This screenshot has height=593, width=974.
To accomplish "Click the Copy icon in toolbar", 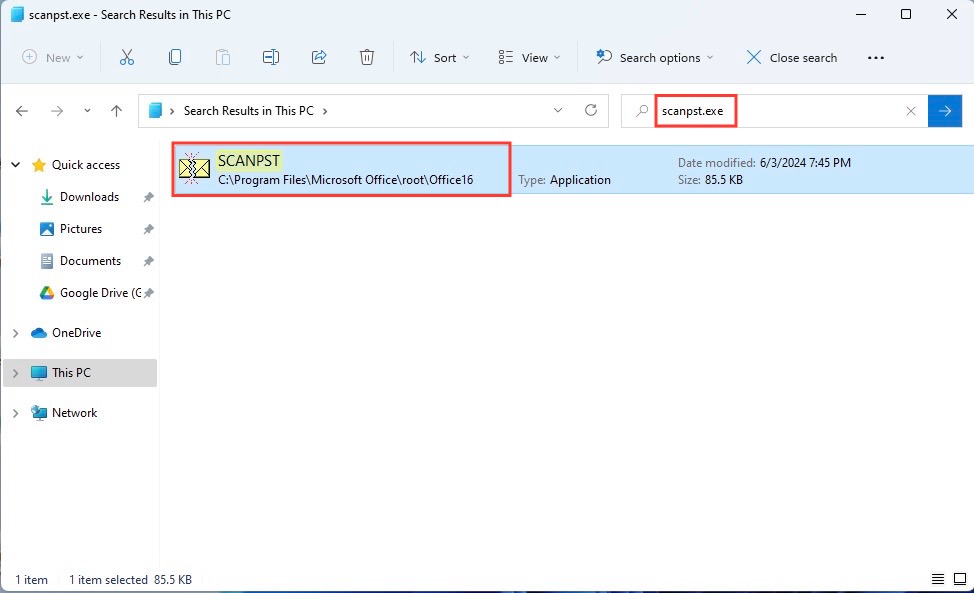I will tap(175, 58).
